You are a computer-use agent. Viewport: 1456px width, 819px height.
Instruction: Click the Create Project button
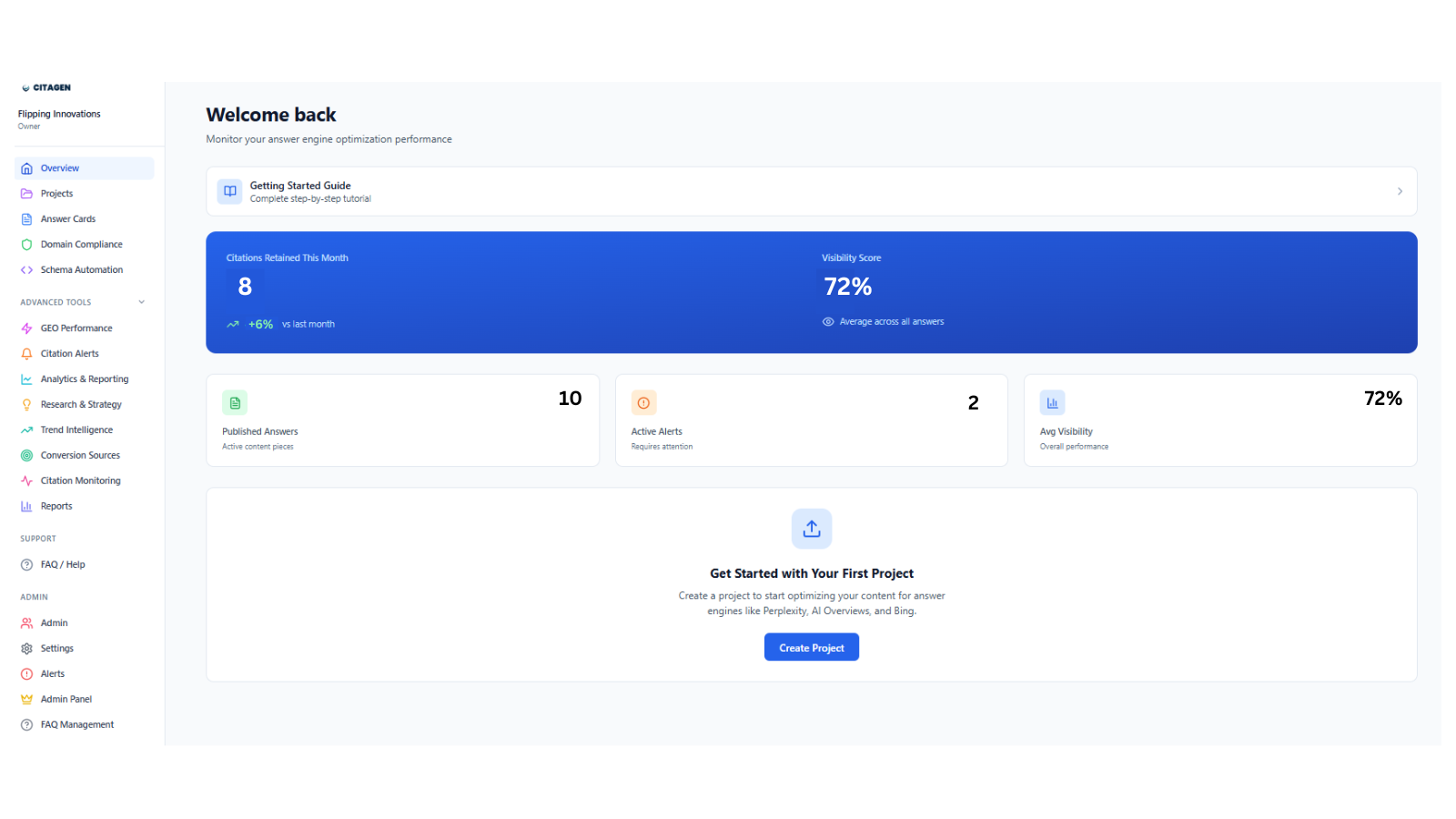[x=811, y=647]
